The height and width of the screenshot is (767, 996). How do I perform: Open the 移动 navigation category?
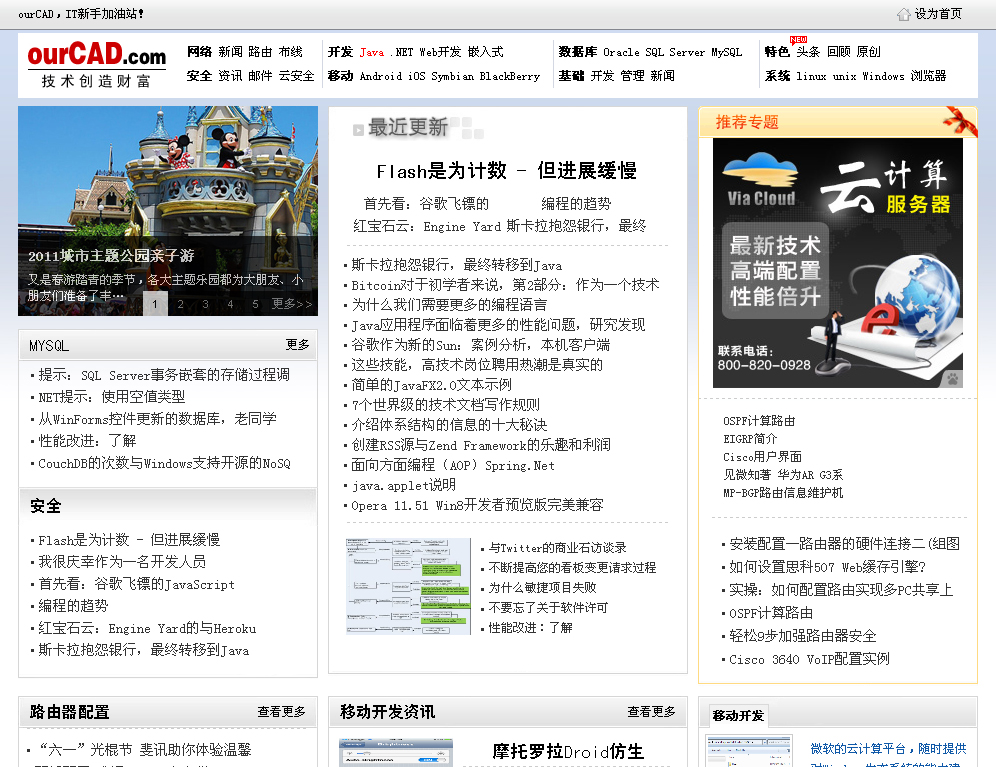pos(340,76)
